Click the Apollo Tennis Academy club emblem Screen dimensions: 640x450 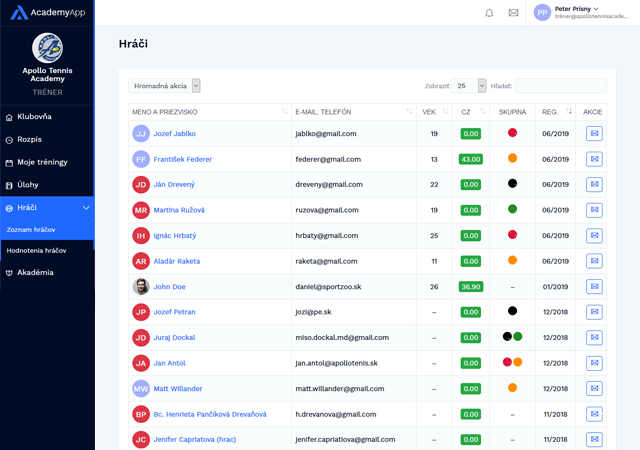pyautogui.click(x=47, y=48)
